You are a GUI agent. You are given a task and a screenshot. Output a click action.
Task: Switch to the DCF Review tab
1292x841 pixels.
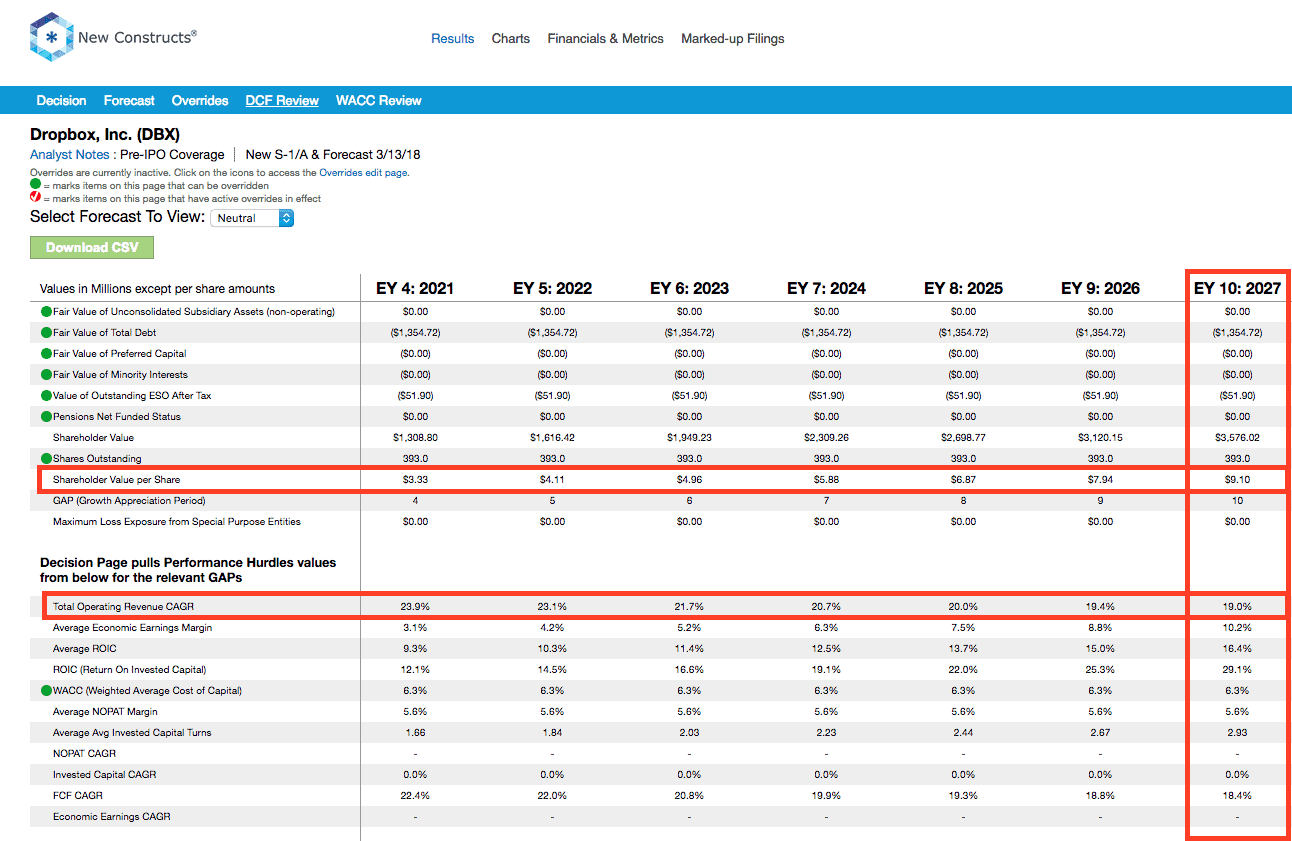coord(282,101)
